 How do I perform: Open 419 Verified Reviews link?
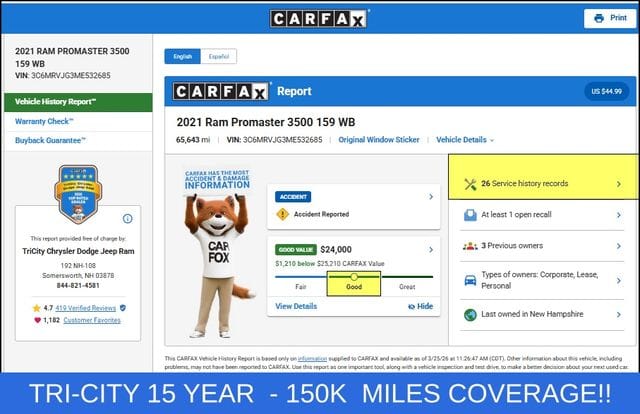(85, 308)
